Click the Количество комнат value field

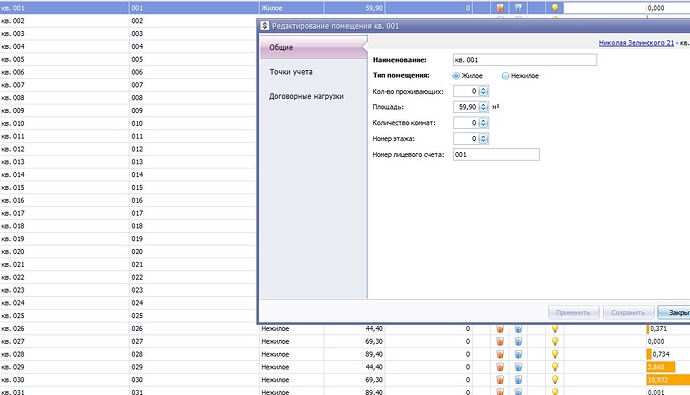pos(466,123)
